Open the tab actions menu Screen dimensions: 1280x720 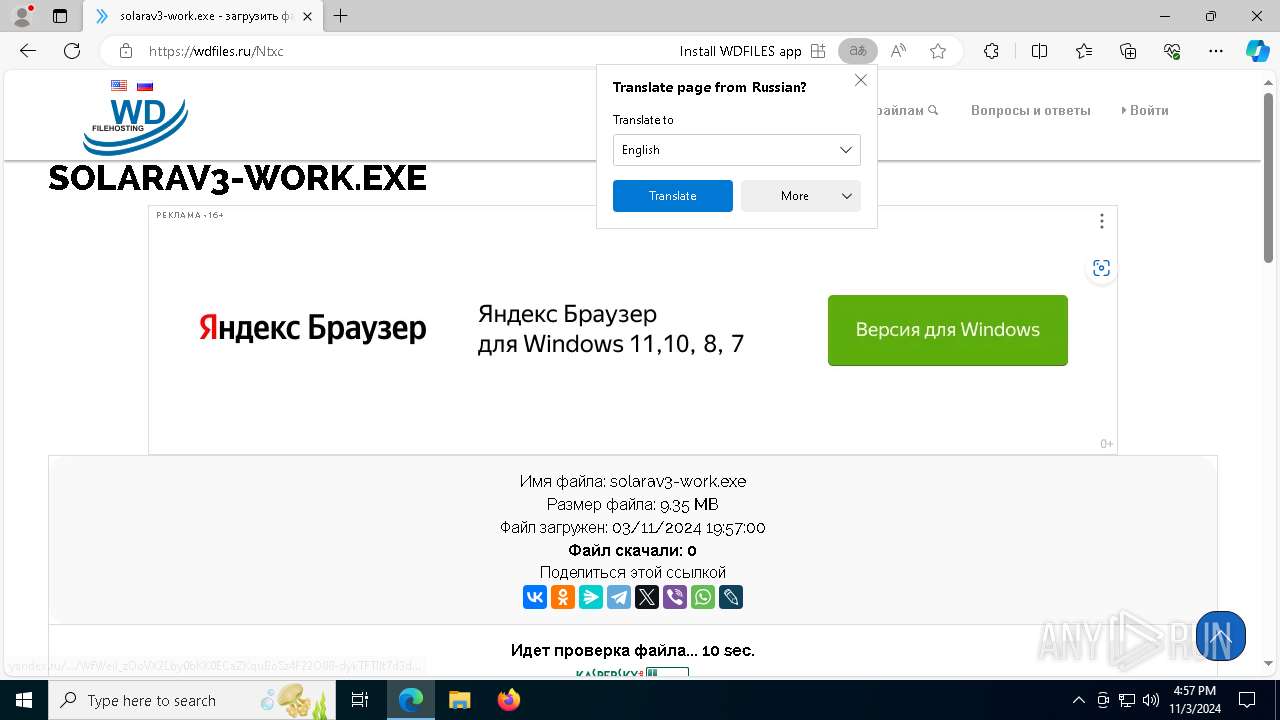click(x=60, y=16)
